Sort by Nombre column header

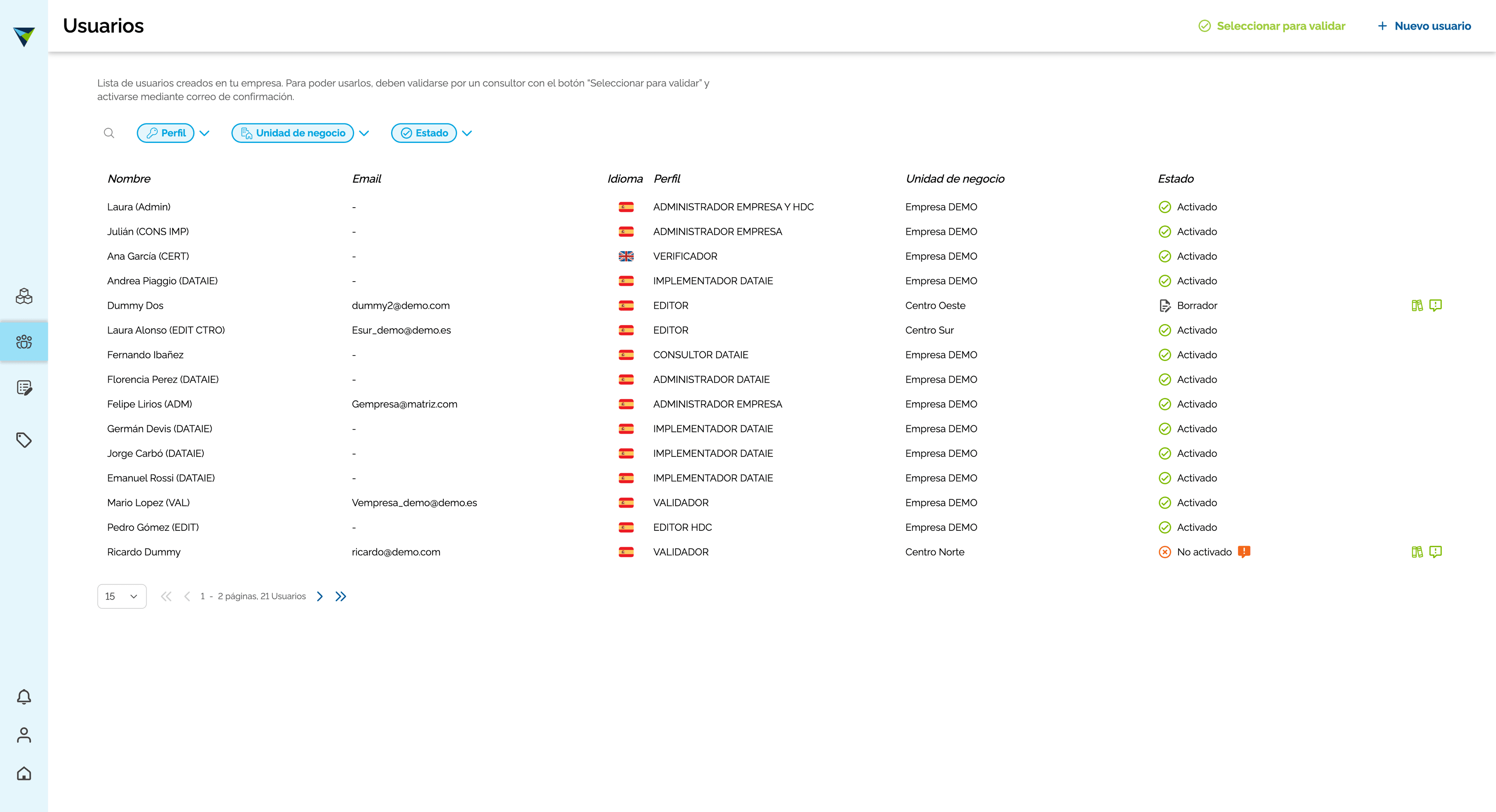129,179
